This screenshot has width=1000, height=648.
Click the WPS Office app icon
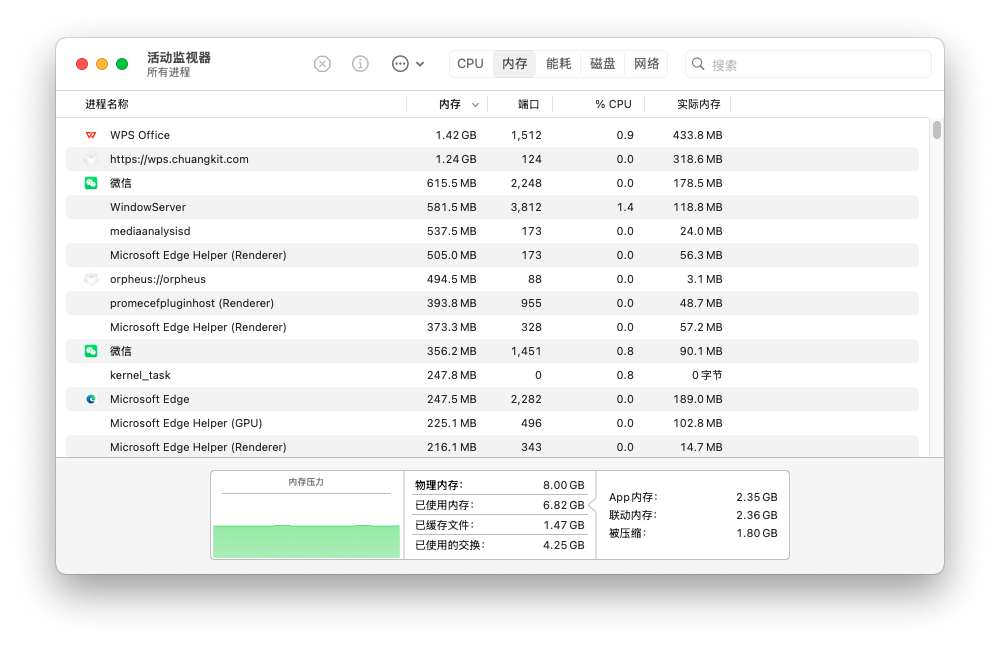pyautogui.click(x=91, y=135)
